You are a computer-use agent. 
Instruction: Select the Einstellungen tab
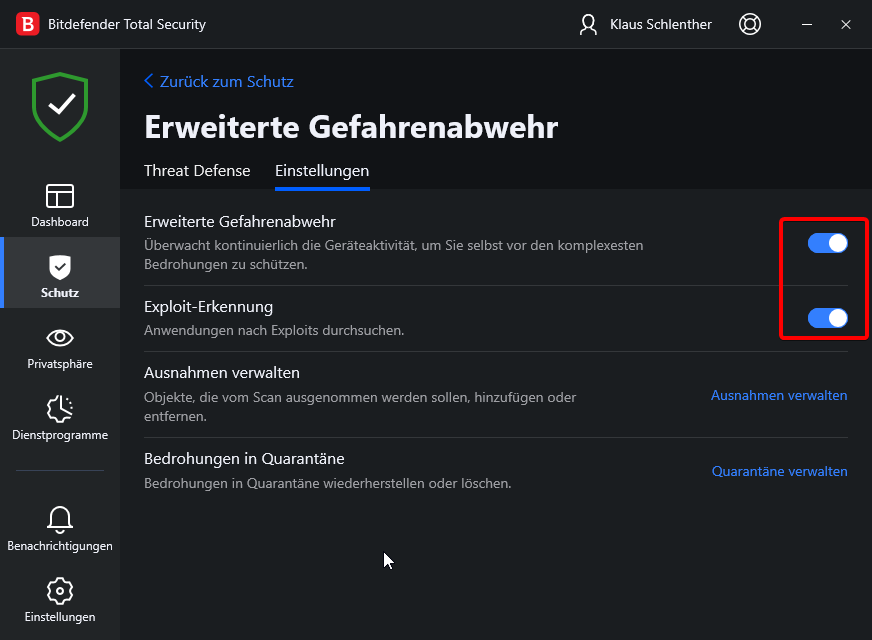[322, 171]
